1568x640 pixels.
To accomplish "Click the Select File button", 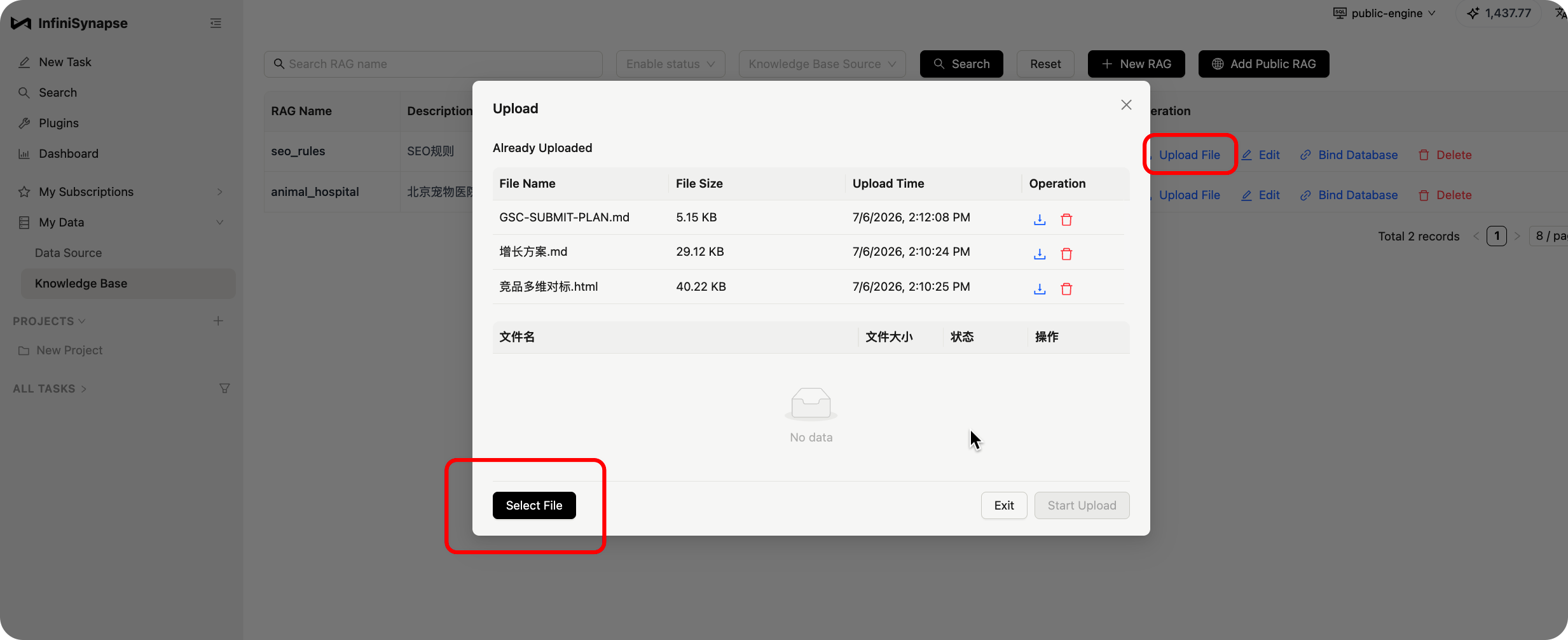I will click(534, 505).
